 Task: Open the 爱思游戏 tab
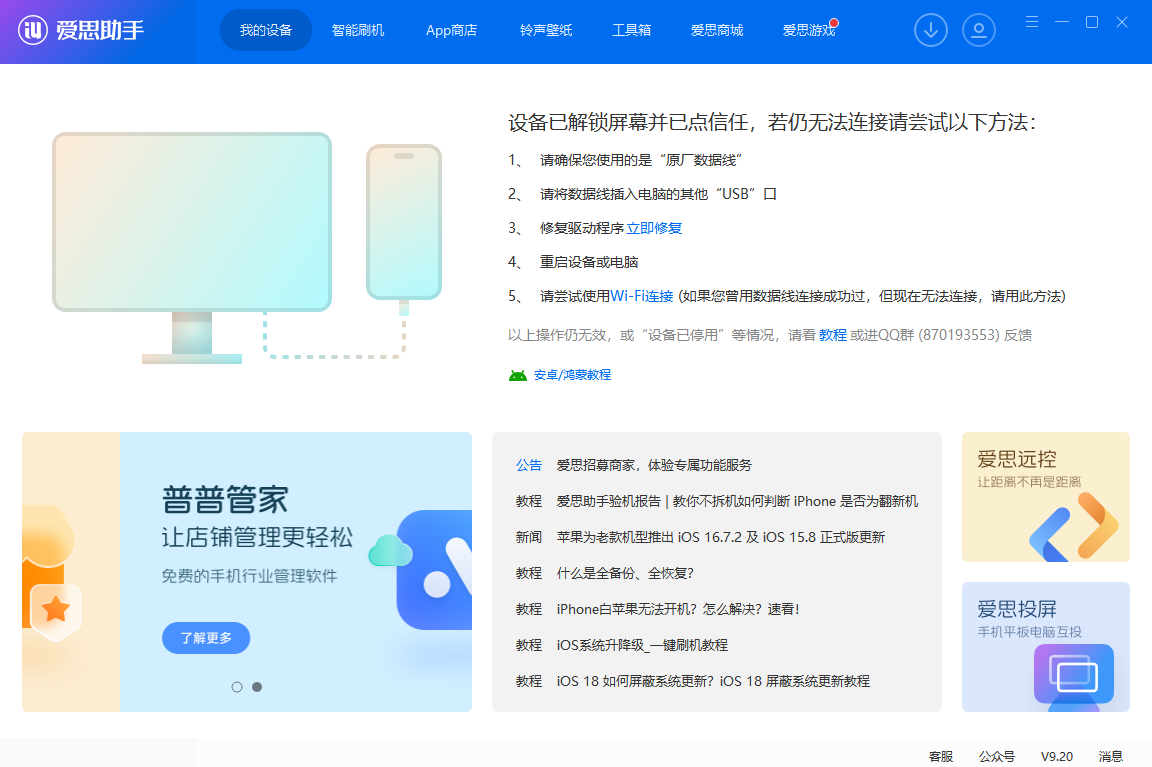coord(809,30)
